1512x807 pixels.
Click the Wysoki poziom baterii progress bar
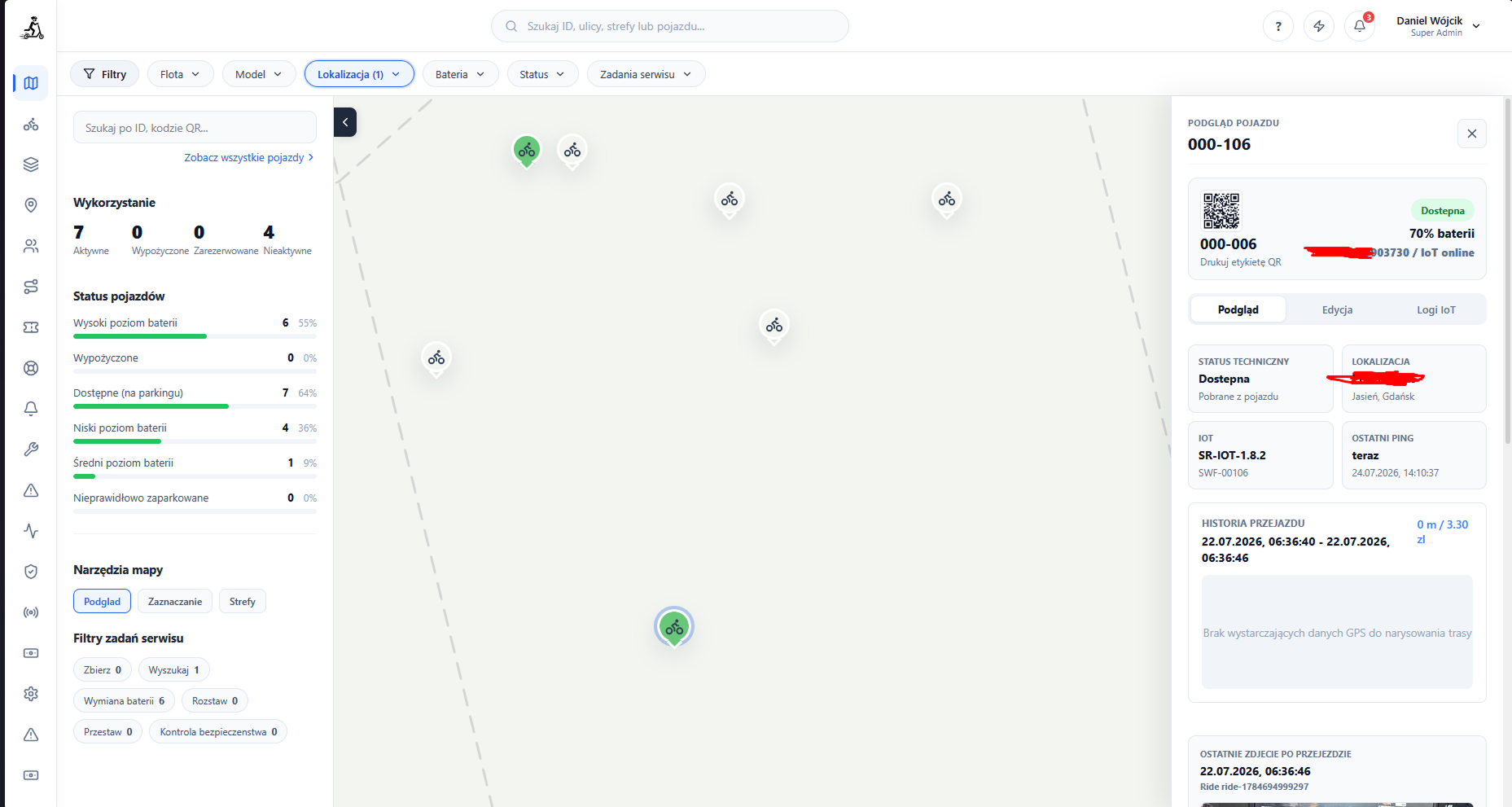click(x=195, y=336)
